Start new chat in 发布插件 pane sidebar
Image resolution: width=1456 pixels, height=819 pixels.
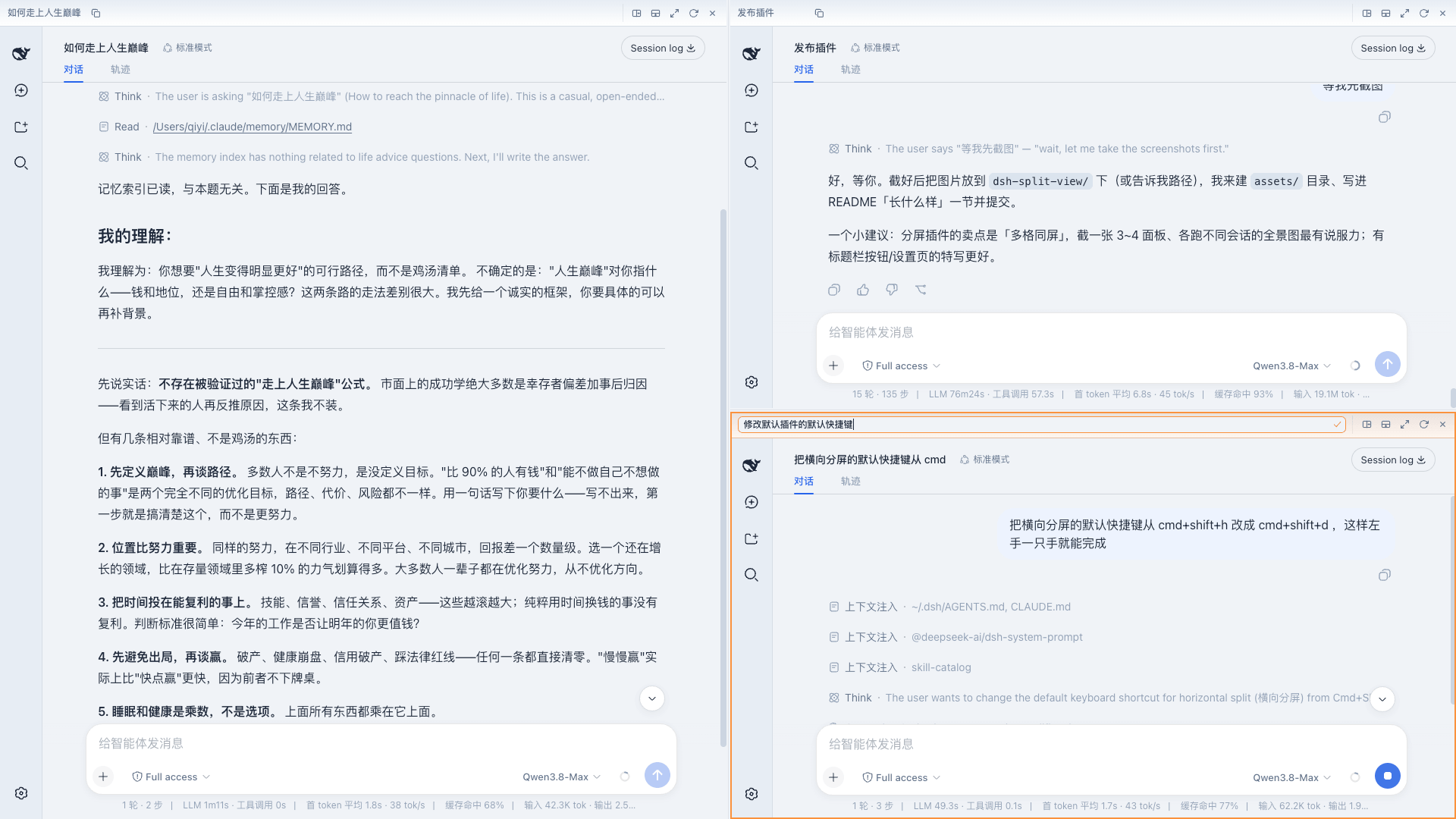[x=752, y=90]
